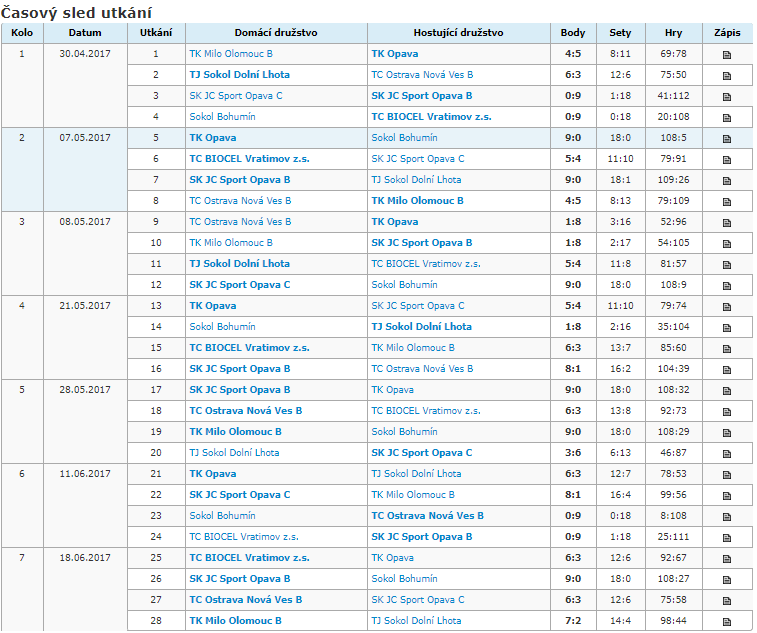Viewport: 757px width, 633px height.
Task: Open TK Opava home team link in match 5
Action: pos(212,138)
